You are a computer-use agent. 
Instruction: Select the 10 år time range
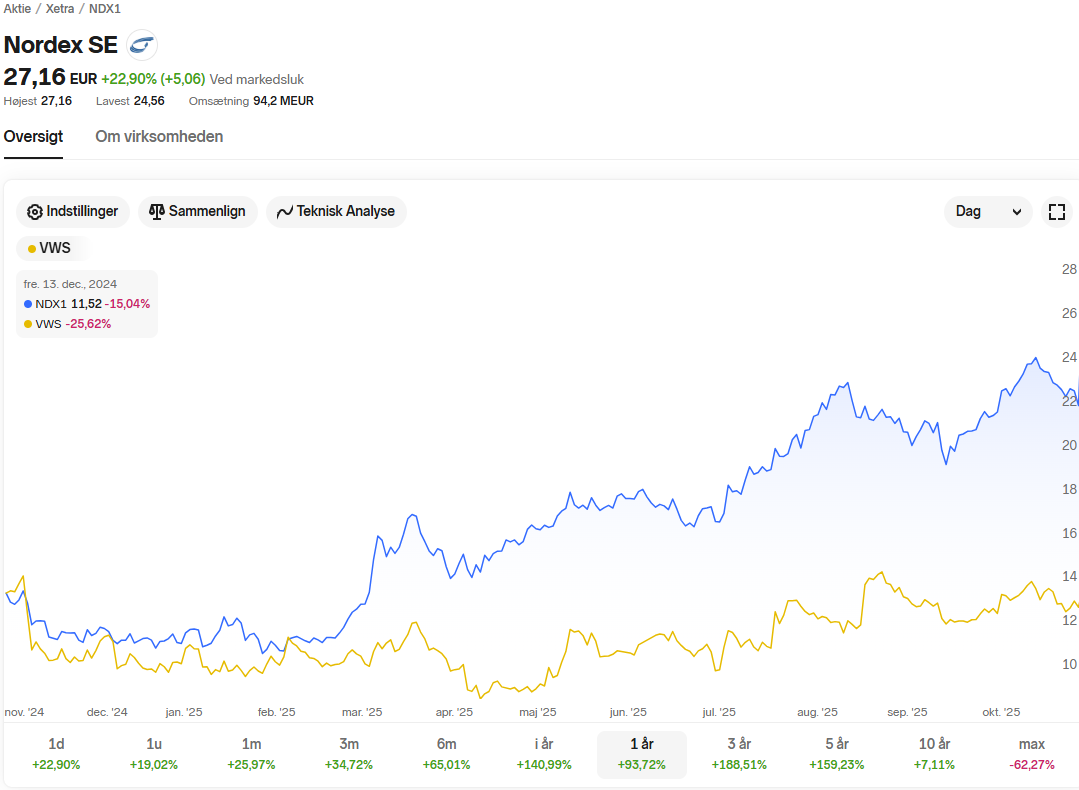tap(934, 754)
